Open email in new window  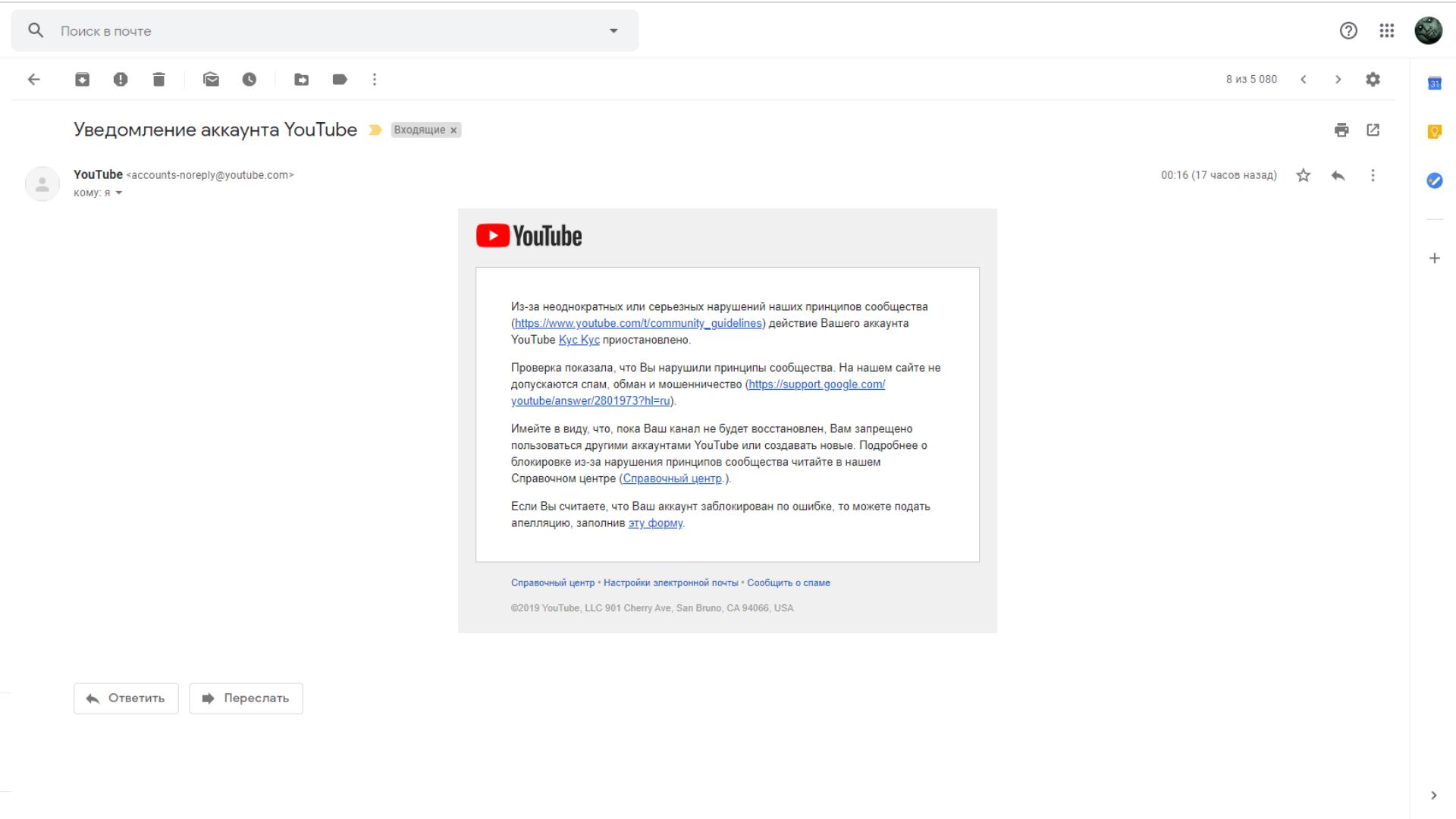[1373, 130]
